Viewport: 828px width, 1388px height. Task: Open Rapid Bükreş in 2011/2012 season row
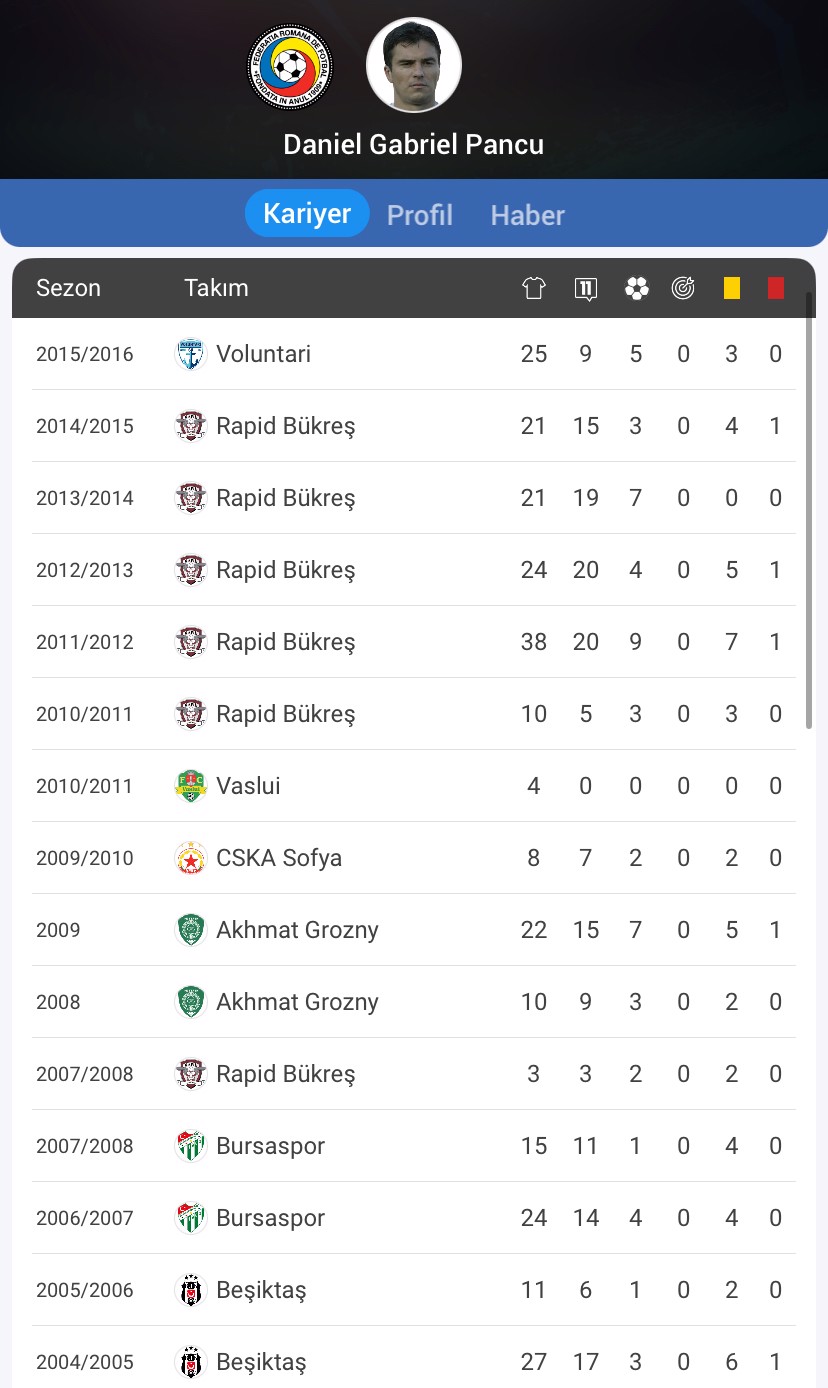[414, 642]
